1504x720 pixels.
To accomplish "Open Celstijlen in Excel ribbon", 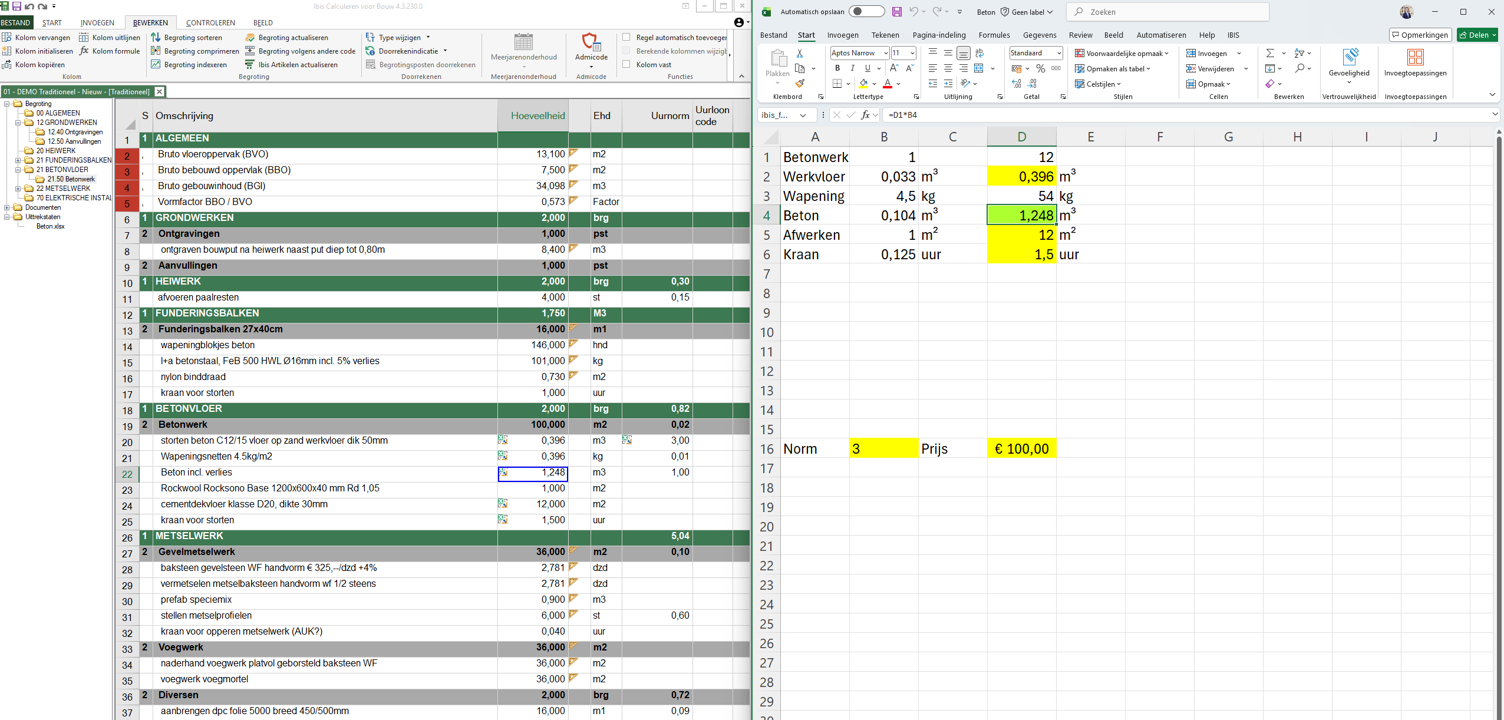I will tap(1098, 84).
